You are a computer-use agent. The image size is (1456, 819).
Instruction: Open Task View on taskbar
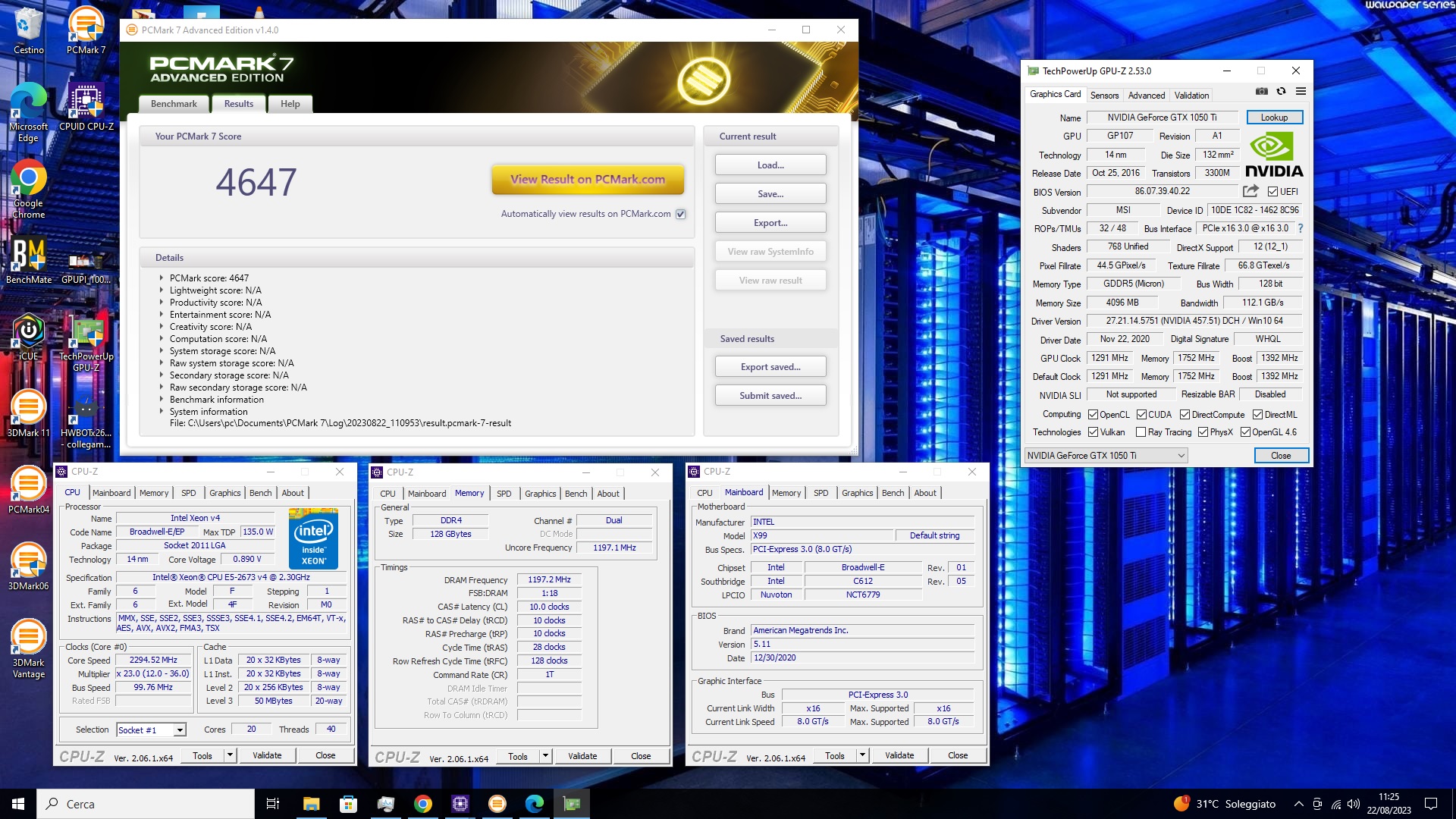coord(273,804)
